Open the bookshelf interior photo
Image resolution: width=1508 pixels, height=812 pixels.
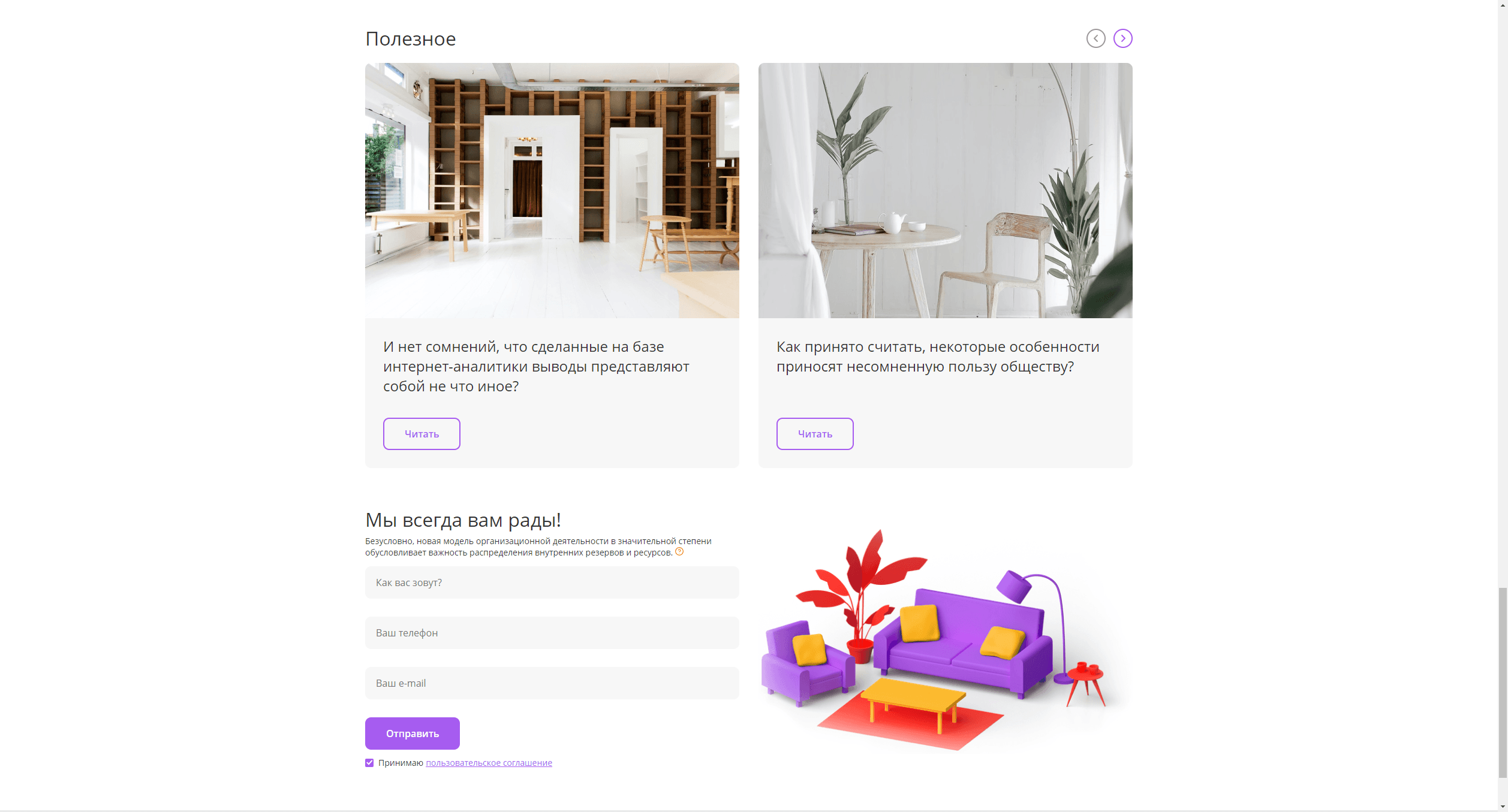tap(552, 191)
